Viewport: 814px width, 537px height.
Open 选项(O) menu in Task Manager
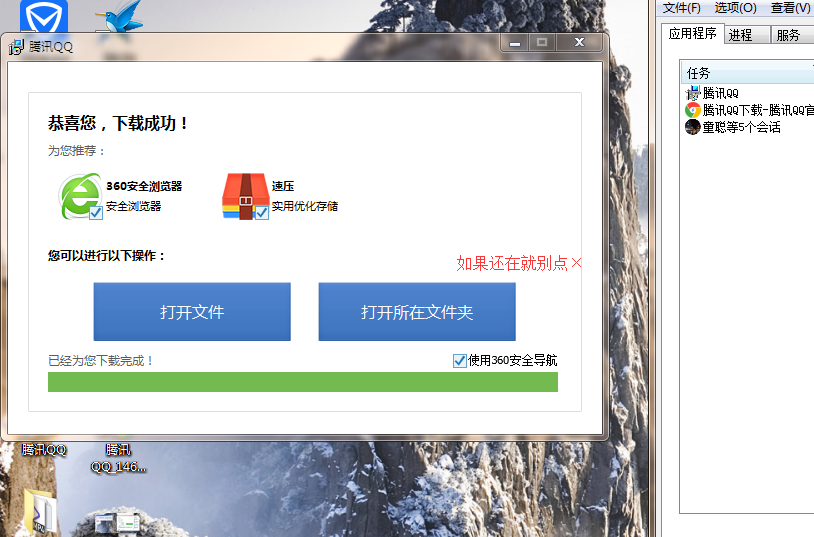point(735,8)
